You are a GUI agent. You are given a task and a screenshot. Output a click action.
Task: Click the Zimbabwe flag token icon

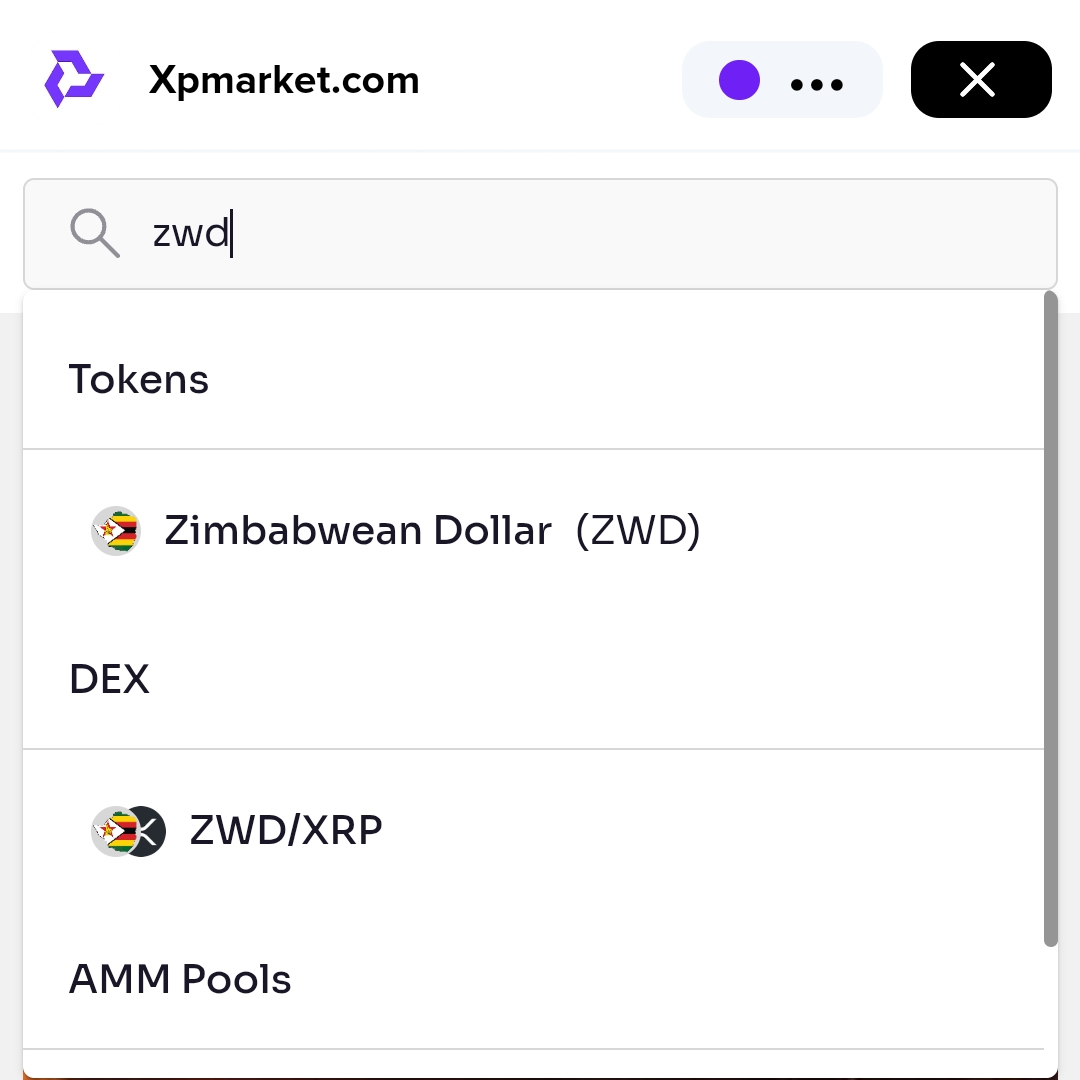116,530
